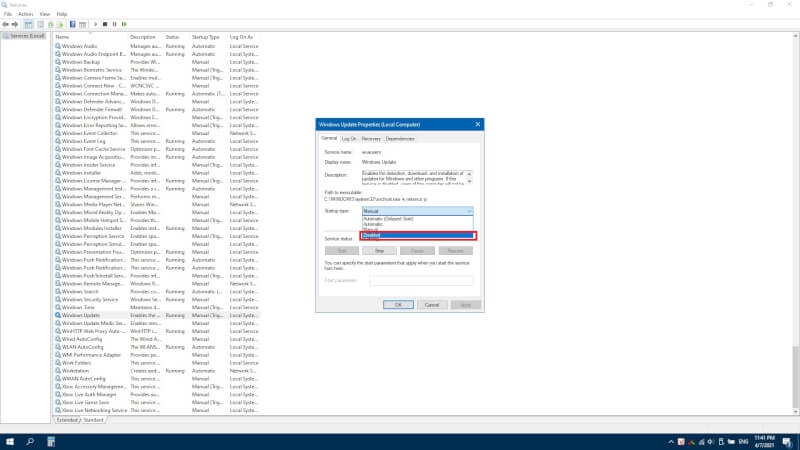Open the Windows Start menu
This screenshot has height=450, width=800.
(10, 441)
